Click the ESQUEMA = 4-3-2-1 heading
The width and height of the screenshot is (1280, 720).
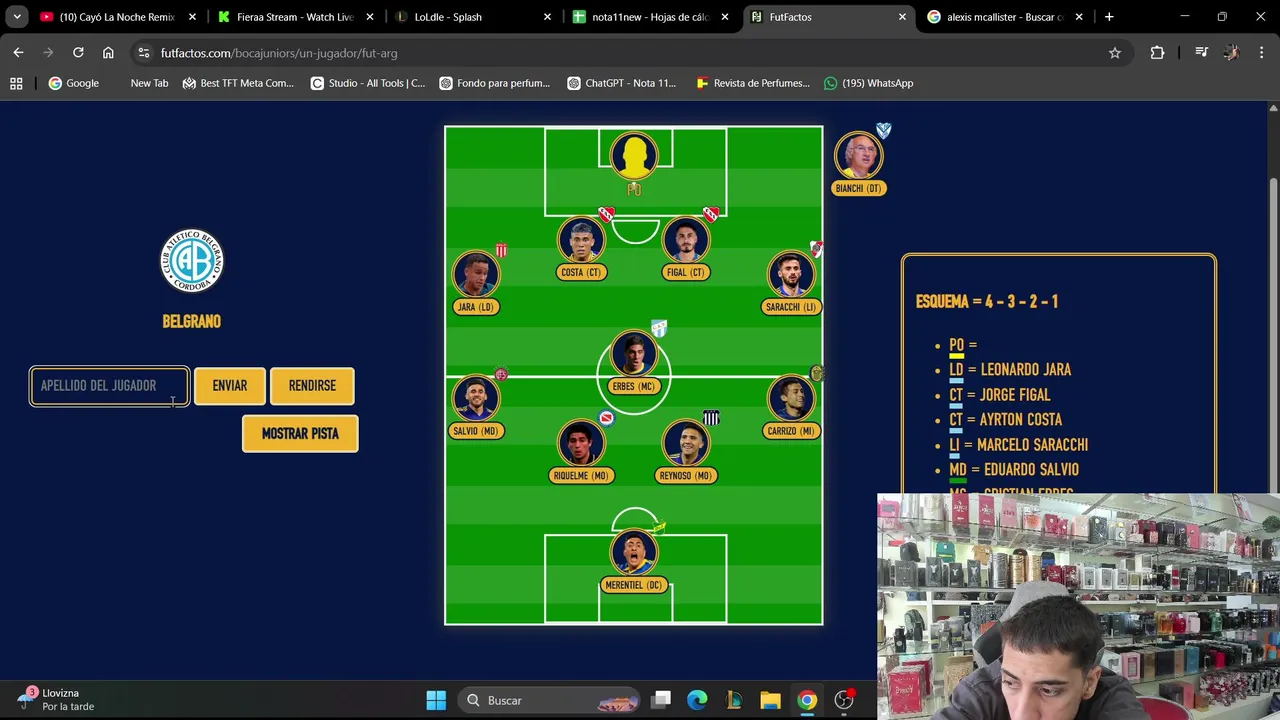coord(987,302)
